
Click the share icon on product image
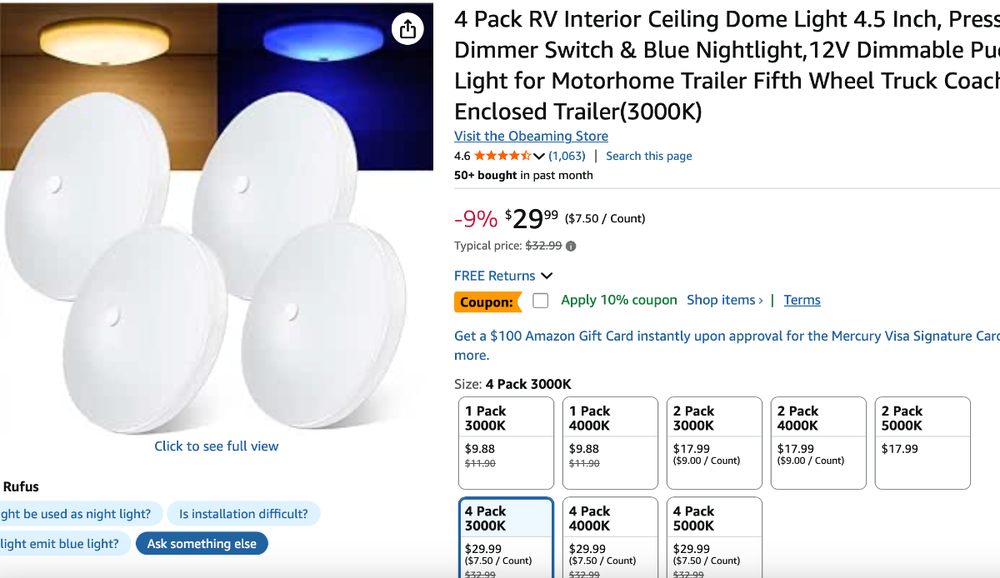click(407, 29)
